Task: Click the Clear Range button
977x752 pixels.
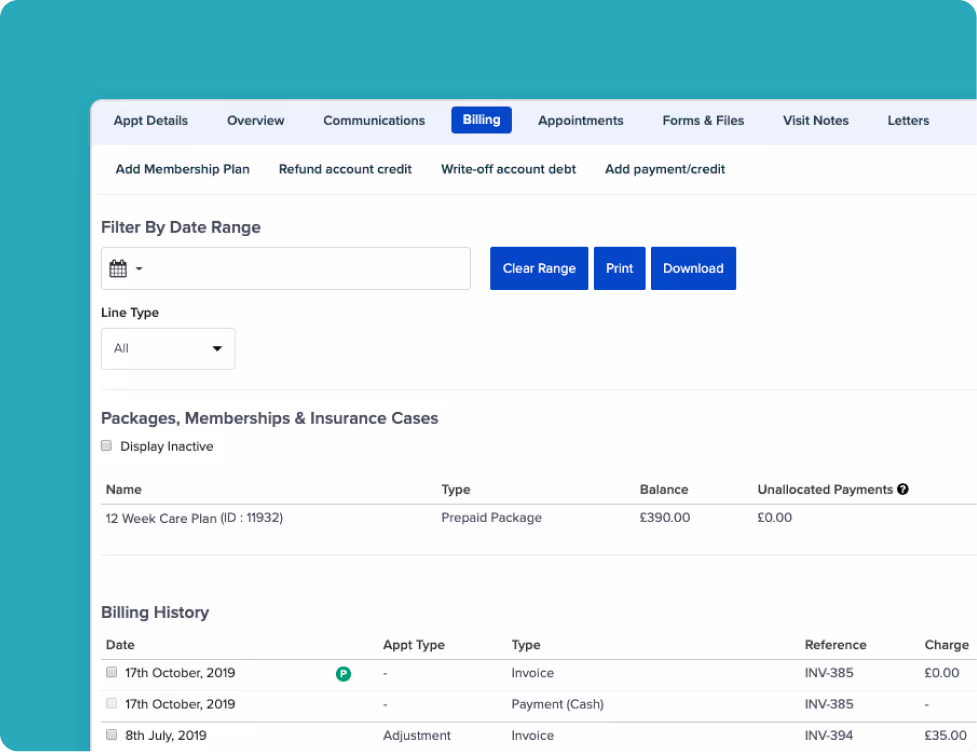Action: tap(539, 269)
